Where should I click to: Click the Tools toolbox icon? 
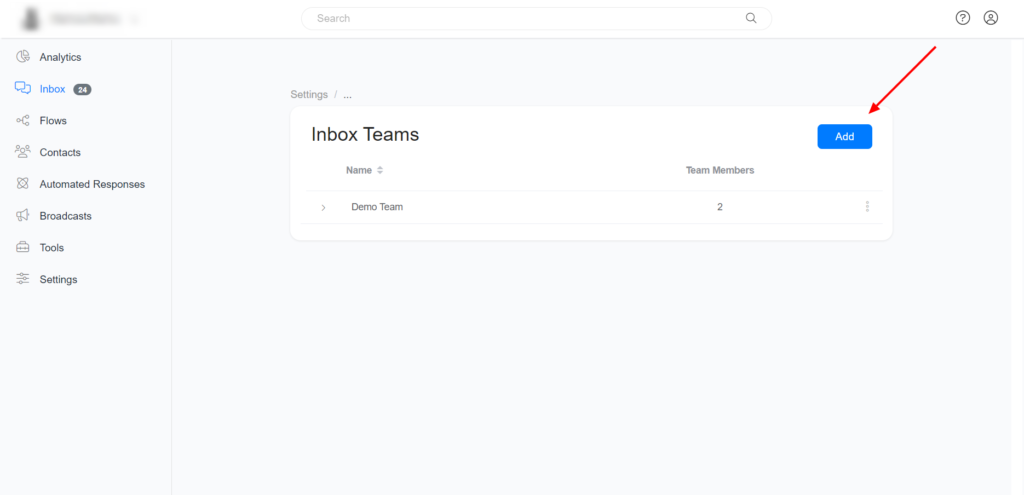23,247
